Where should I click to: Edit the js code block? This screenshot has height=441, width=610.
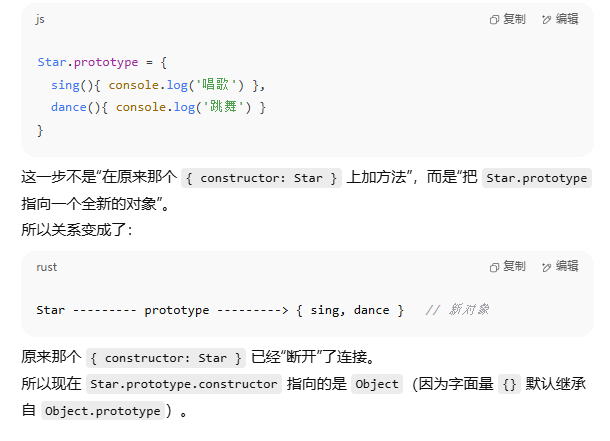point(560,19)
